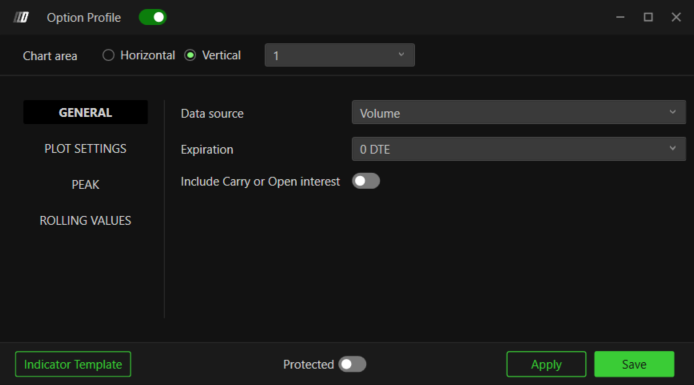Click the Indicator Template button
This screenshot has width=694, height=385.
[x=73, y=364]
